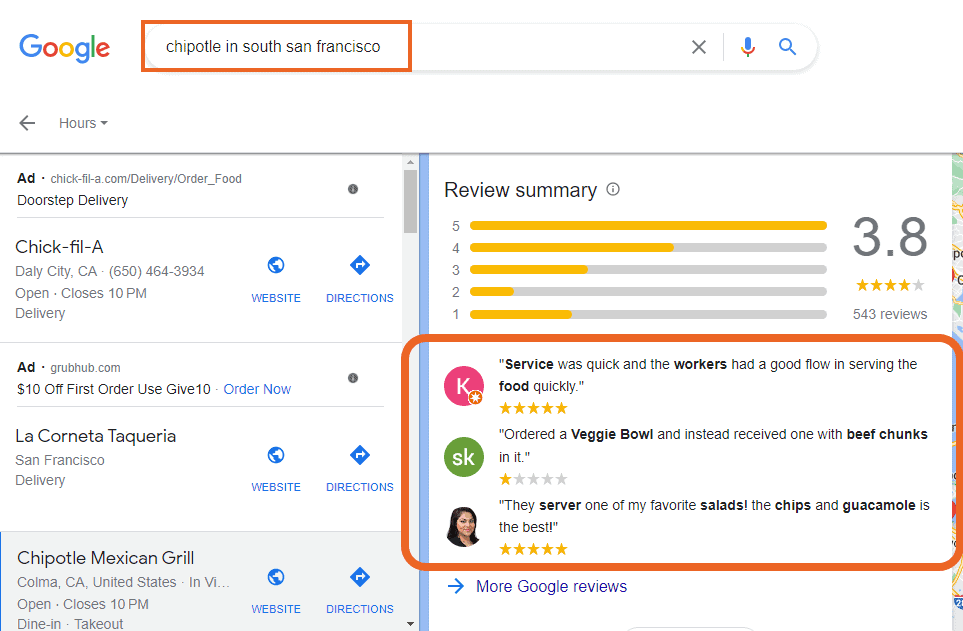
Task: Select La Corneta Taqueria listing
Action: [x=95, y=436]
